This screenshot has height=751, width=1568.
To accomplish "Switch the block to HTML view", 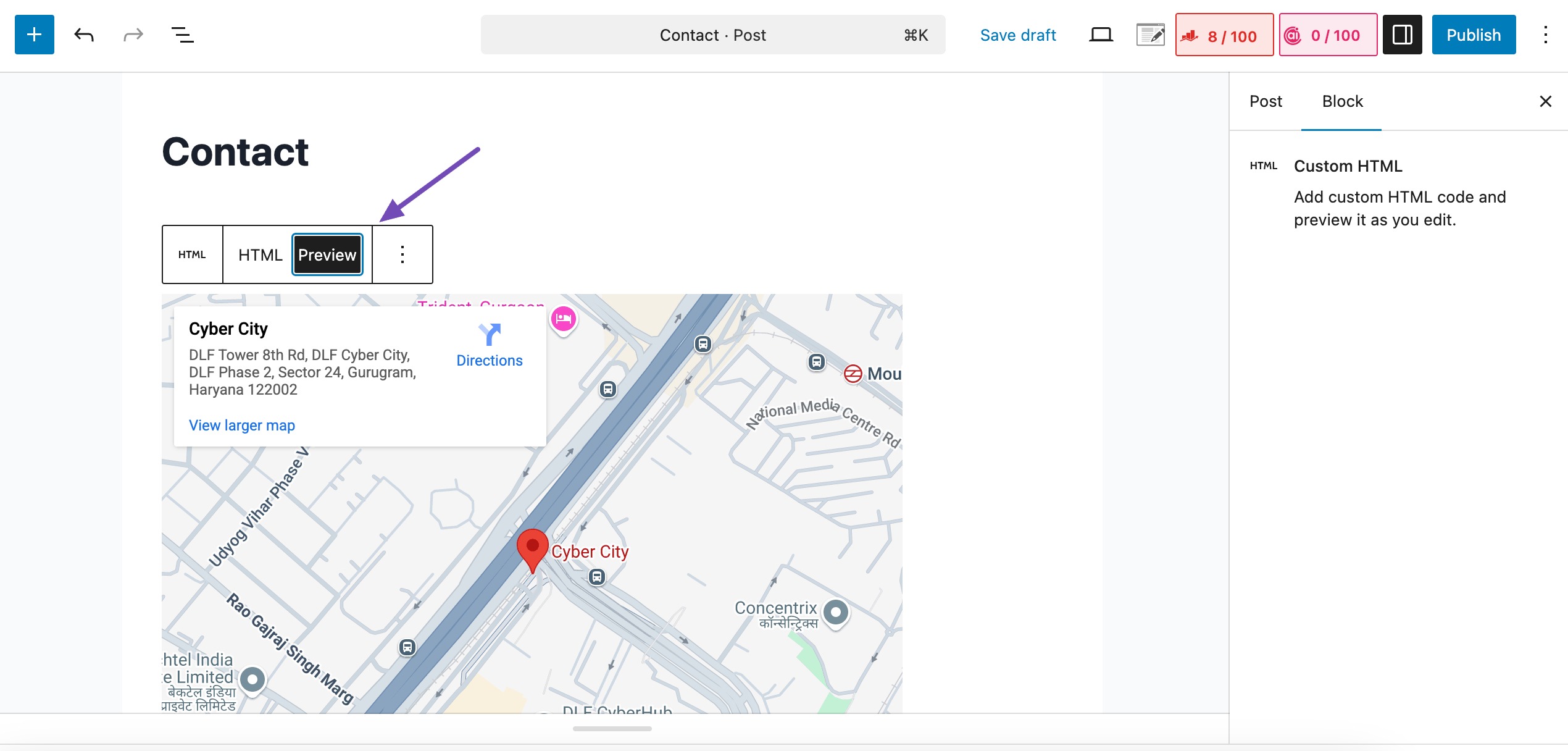I will point(260,255).
